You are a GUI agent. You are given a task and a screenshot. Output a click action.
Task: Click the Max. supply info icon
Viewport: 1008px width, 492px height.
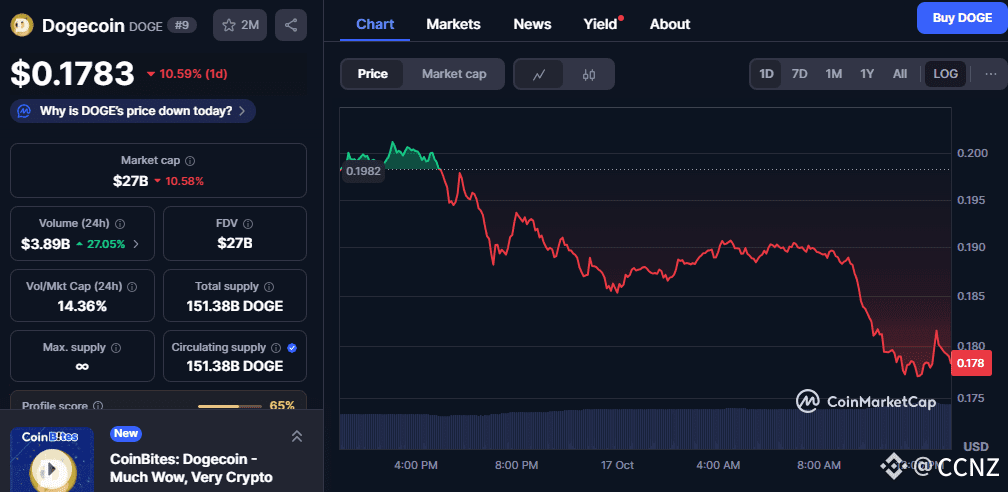coord(116,348)
